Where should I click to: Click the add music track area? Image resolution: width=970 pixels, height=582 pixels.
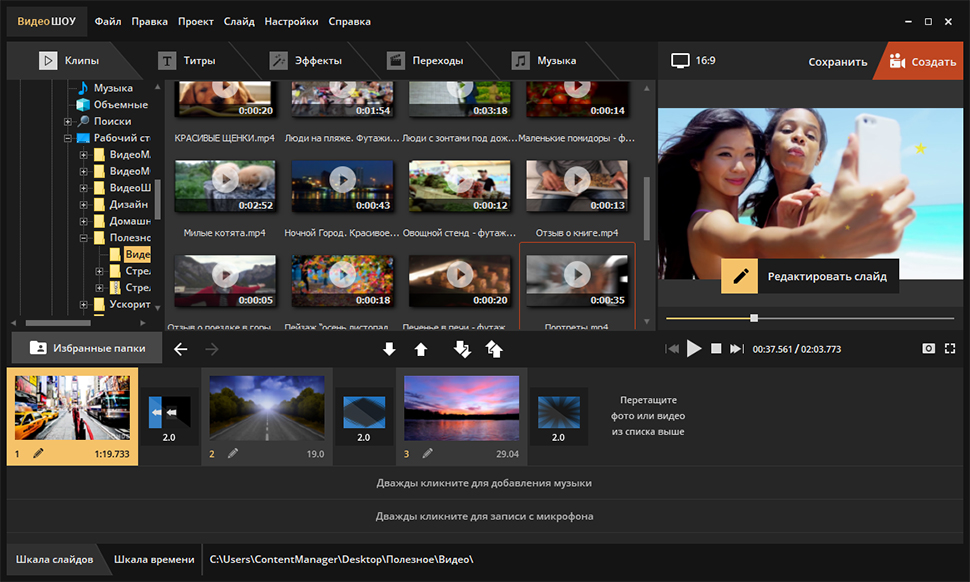[484, 483]
